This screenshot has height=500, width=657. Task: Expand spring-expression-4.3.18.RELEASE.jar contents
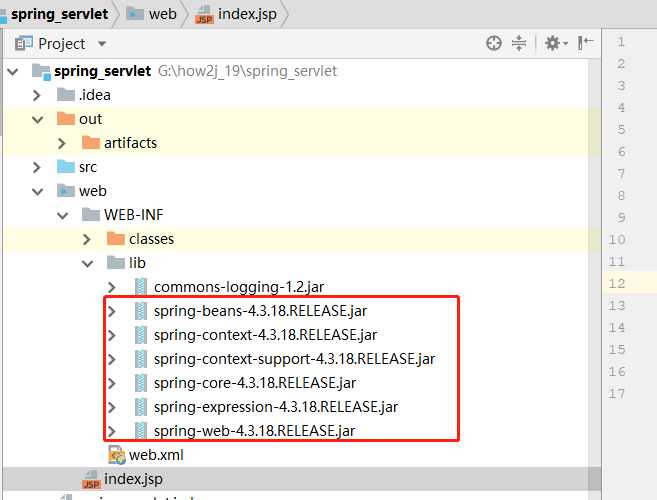tap(112, 407)
